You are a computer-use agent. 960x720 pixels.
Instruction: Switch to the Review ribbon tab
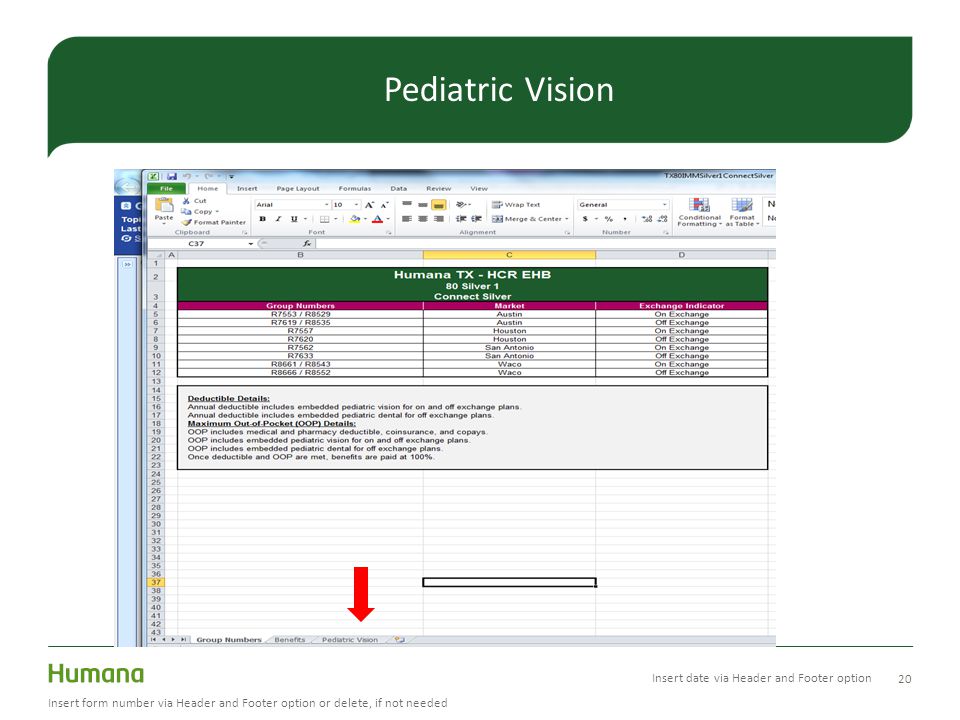(438, 189)
